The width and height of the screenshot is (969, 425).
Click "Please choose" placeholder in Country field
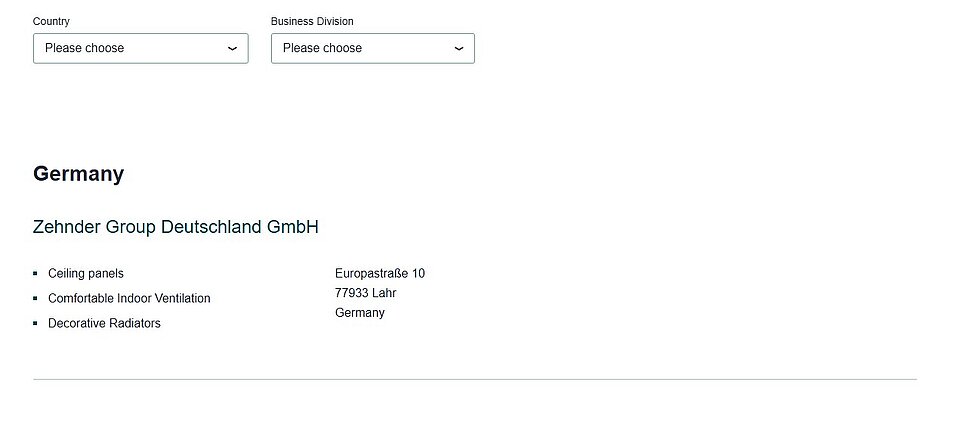pos(85,48)
